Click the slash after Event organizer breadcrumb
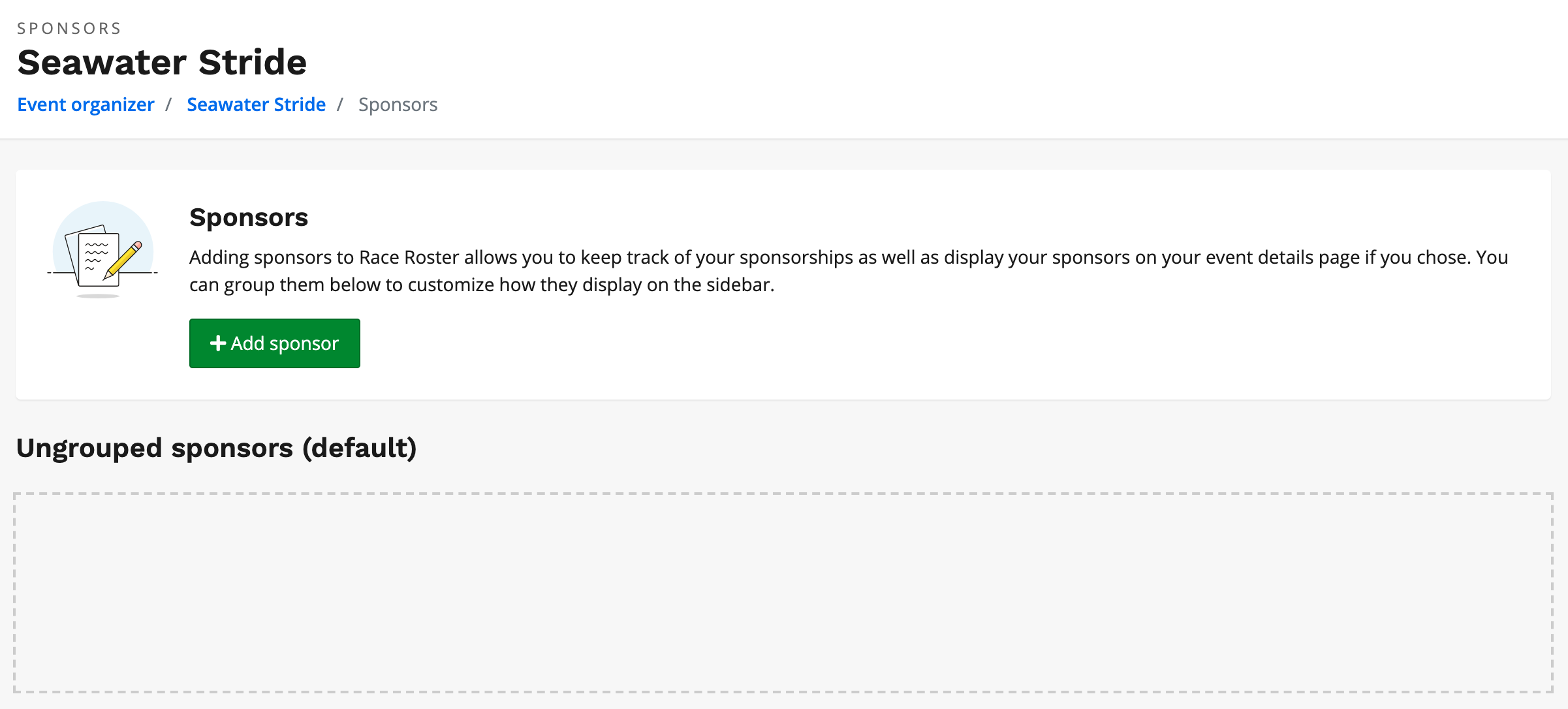Image resolution: width=1568 pixels, height=709 pixels. click(168, 104)
